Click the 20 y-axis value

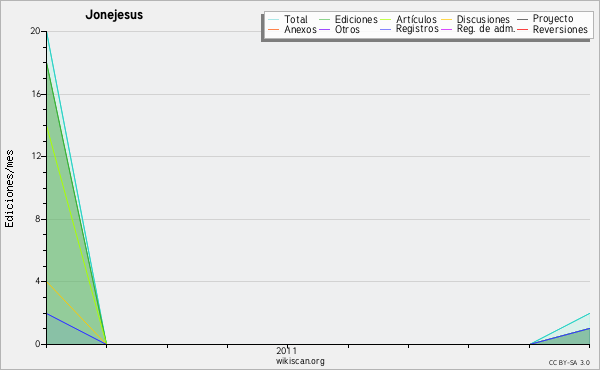click(35, 31)
